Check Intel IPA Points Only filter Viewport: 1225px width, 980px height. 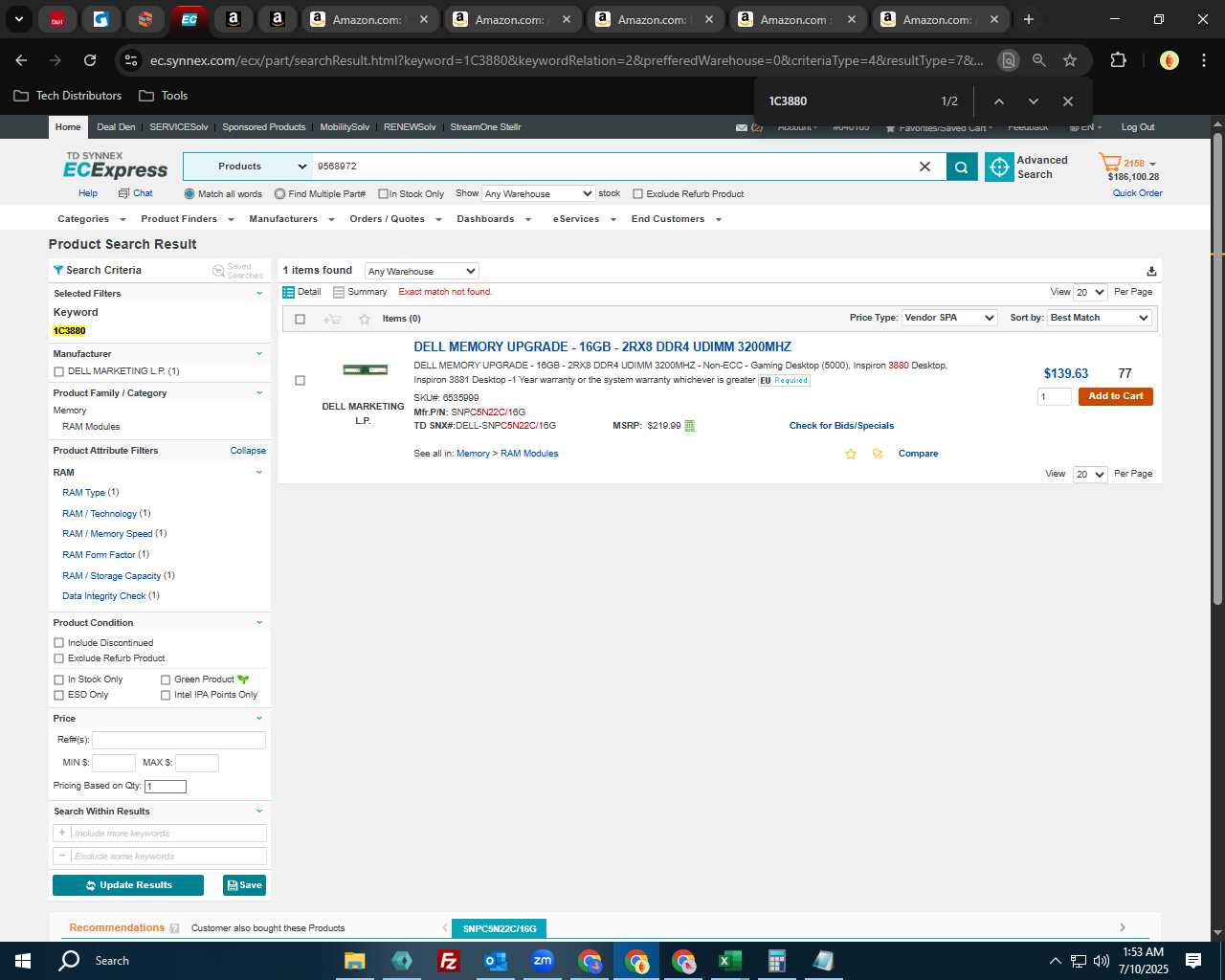click(x=166, y=695)
